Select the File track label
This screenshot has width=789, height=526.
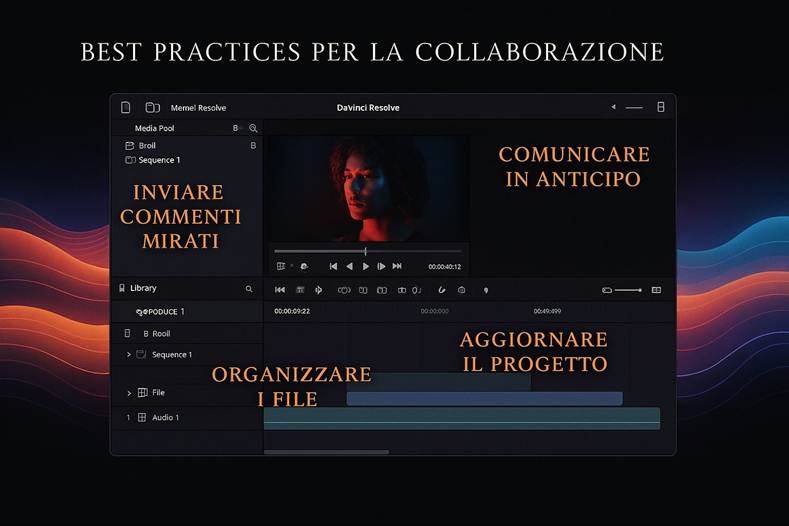(x=159, y=392)
